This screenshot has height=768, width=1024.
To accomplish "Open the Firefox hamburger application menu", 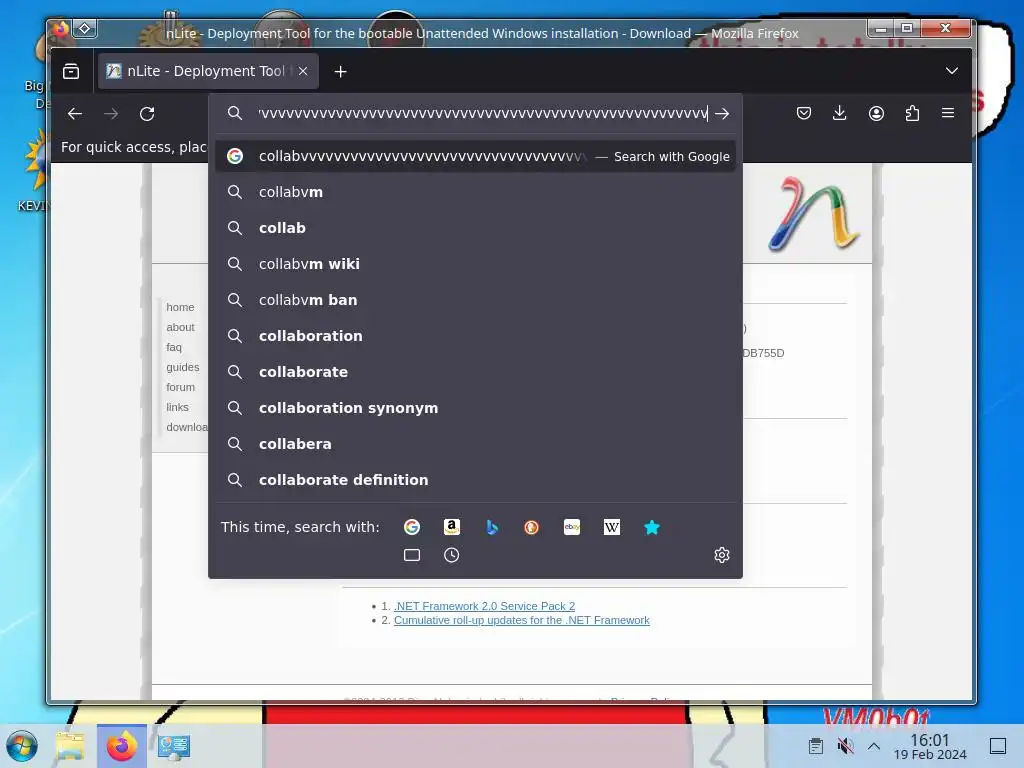I will coord(948,113).
